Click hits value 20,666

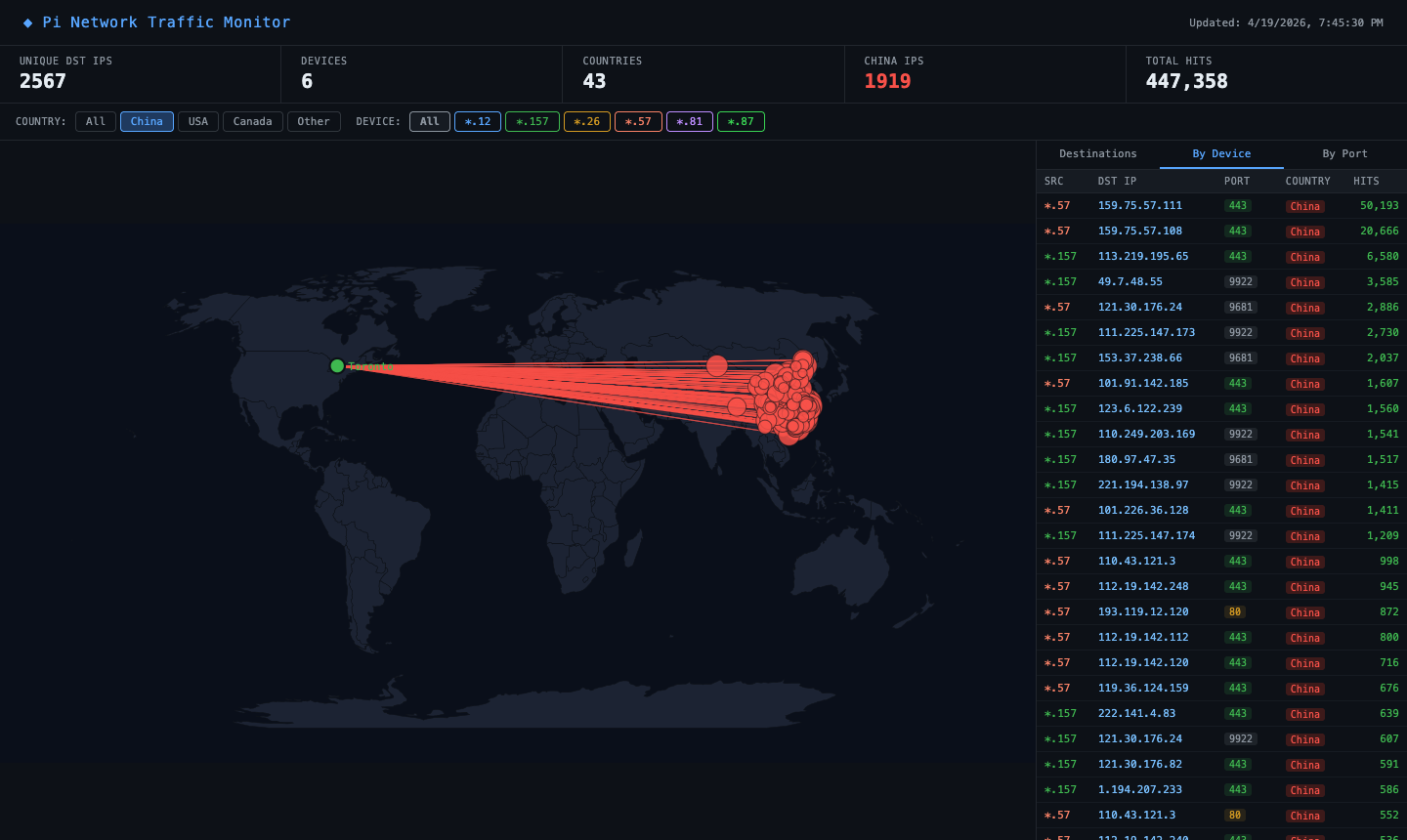(1380, 231)
